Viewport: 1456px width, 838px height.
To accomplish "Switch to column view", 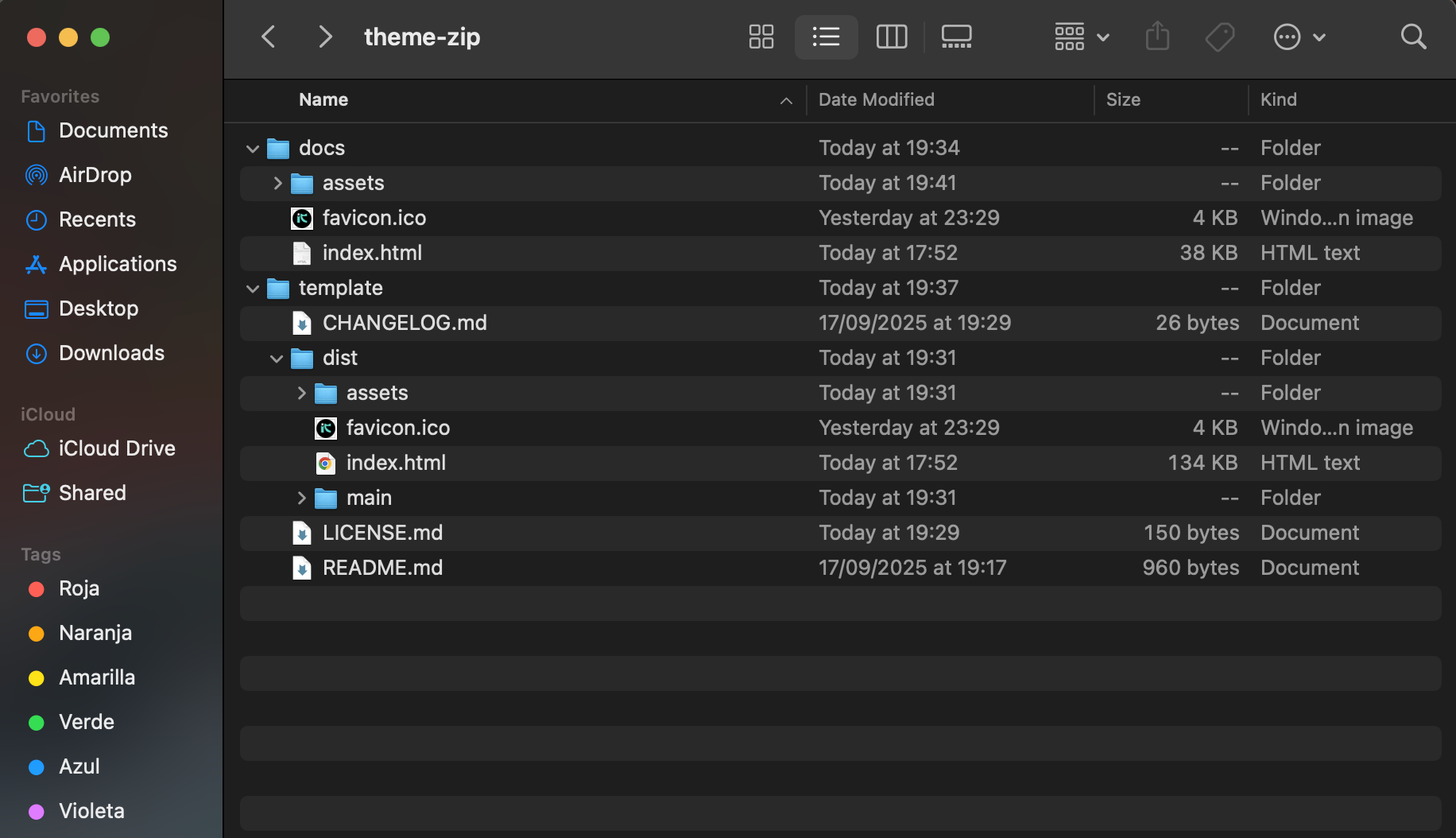I will (892, 37).
